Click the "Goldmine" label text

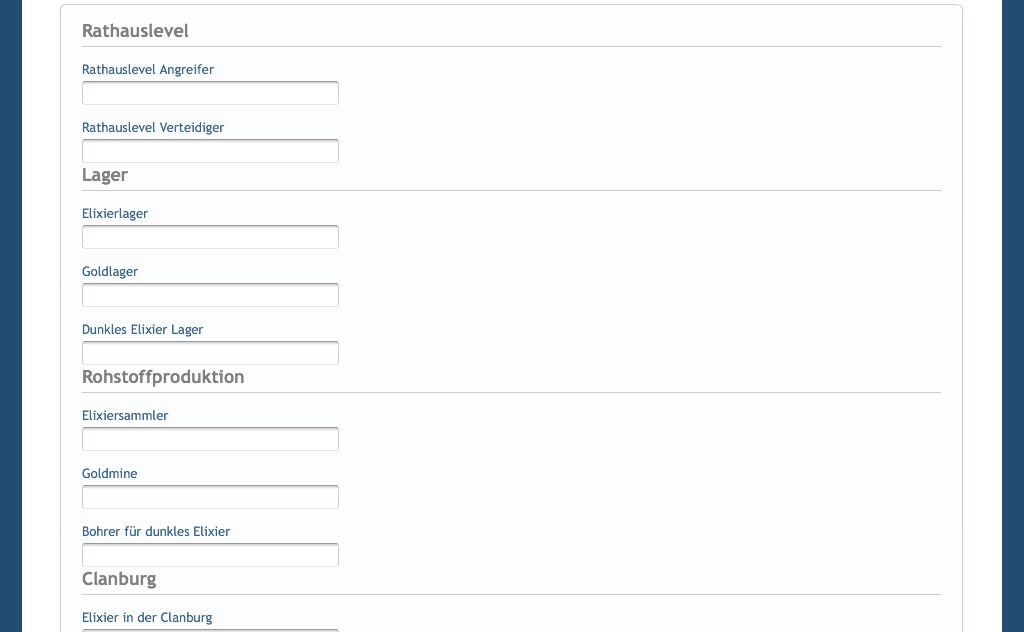coord(110,474)
